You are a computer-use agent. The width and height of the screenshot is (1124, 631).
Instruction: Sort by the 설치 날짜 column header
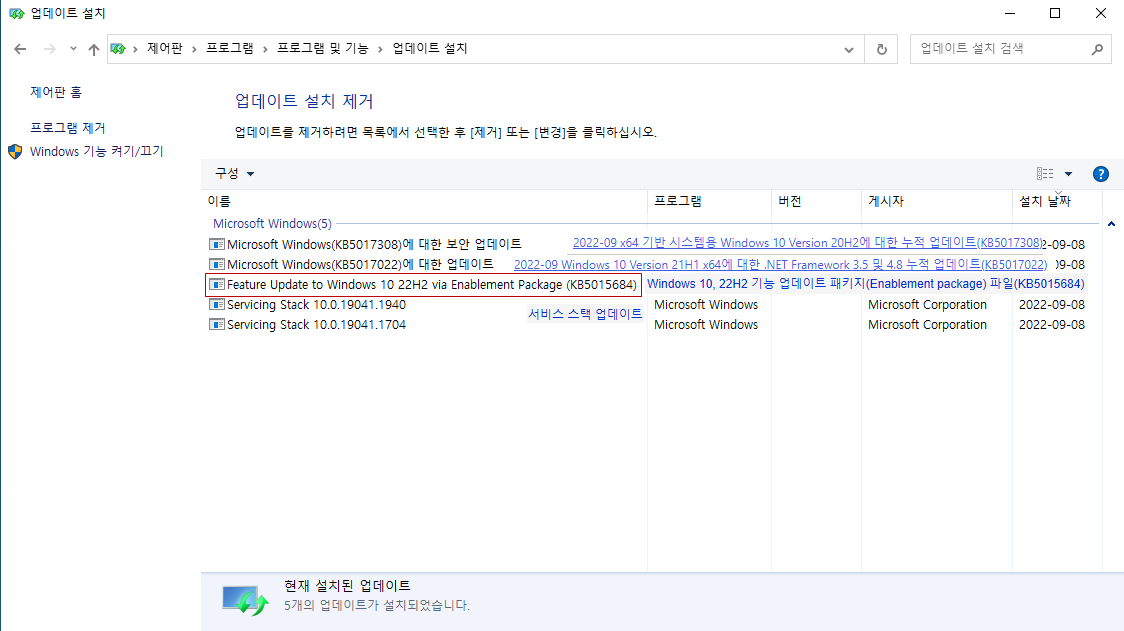pyautogui.click(x=1057, y=201)
